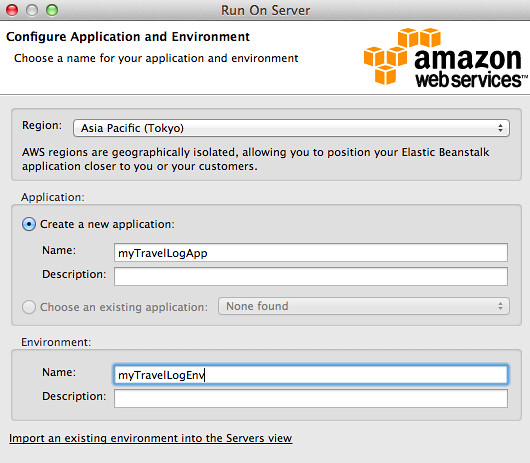Screen dimensions: 530x463
Task: Zoom the window using the green button
Action: click(x=52, y=10)
